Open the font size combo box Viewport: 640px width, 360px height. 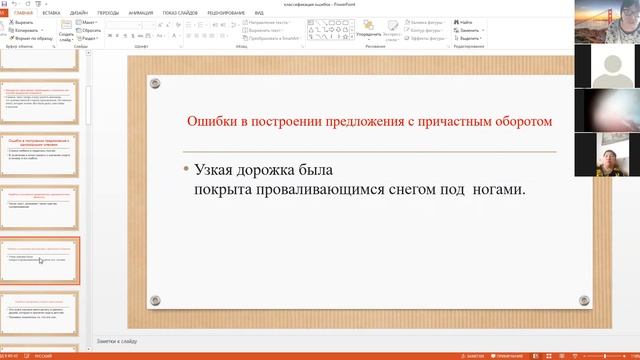pos(149,25)
